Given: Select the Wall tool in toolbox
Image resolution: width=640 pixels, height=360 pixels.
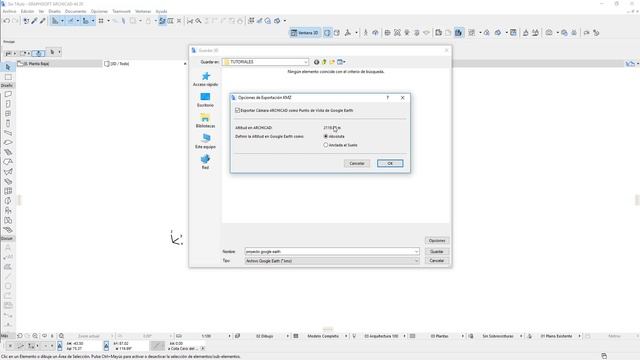Looking at the screenshot, I should (x=8, y=94).
